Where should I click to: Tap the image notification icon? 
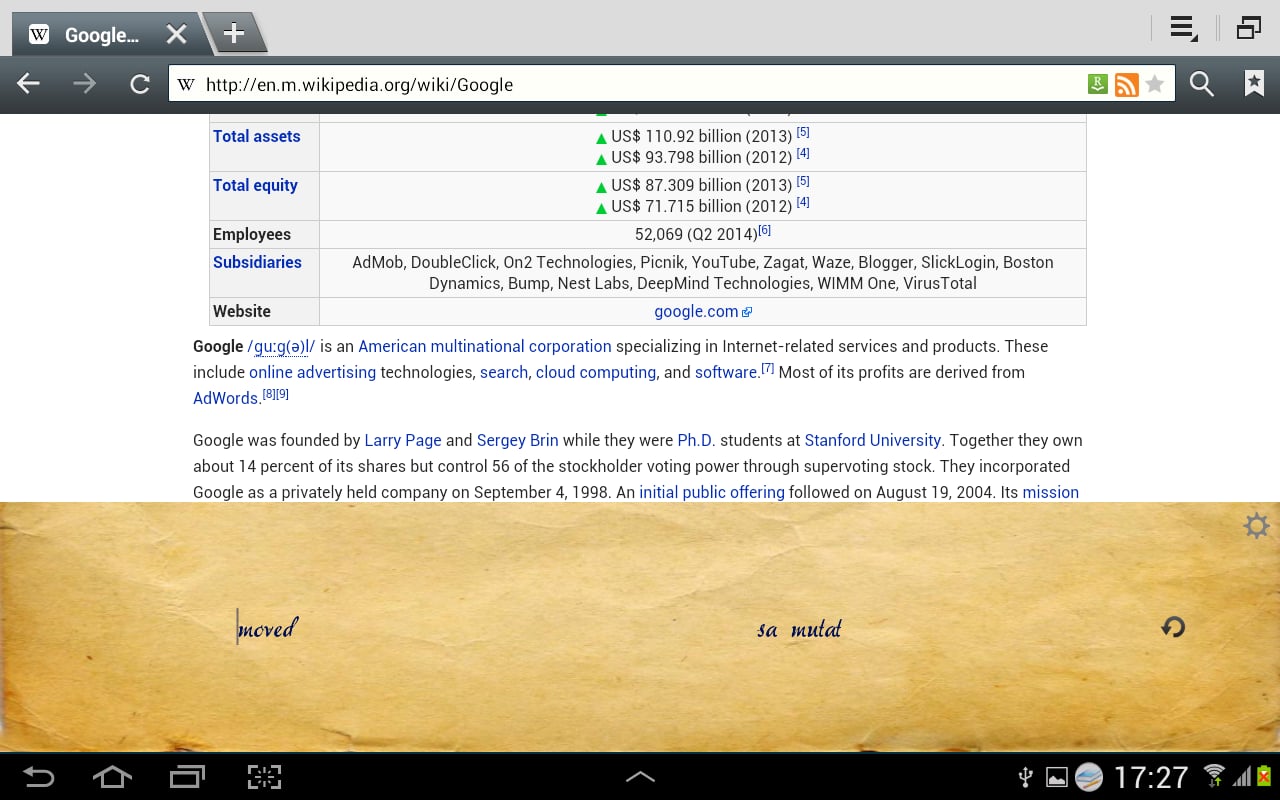[1056, 777]
